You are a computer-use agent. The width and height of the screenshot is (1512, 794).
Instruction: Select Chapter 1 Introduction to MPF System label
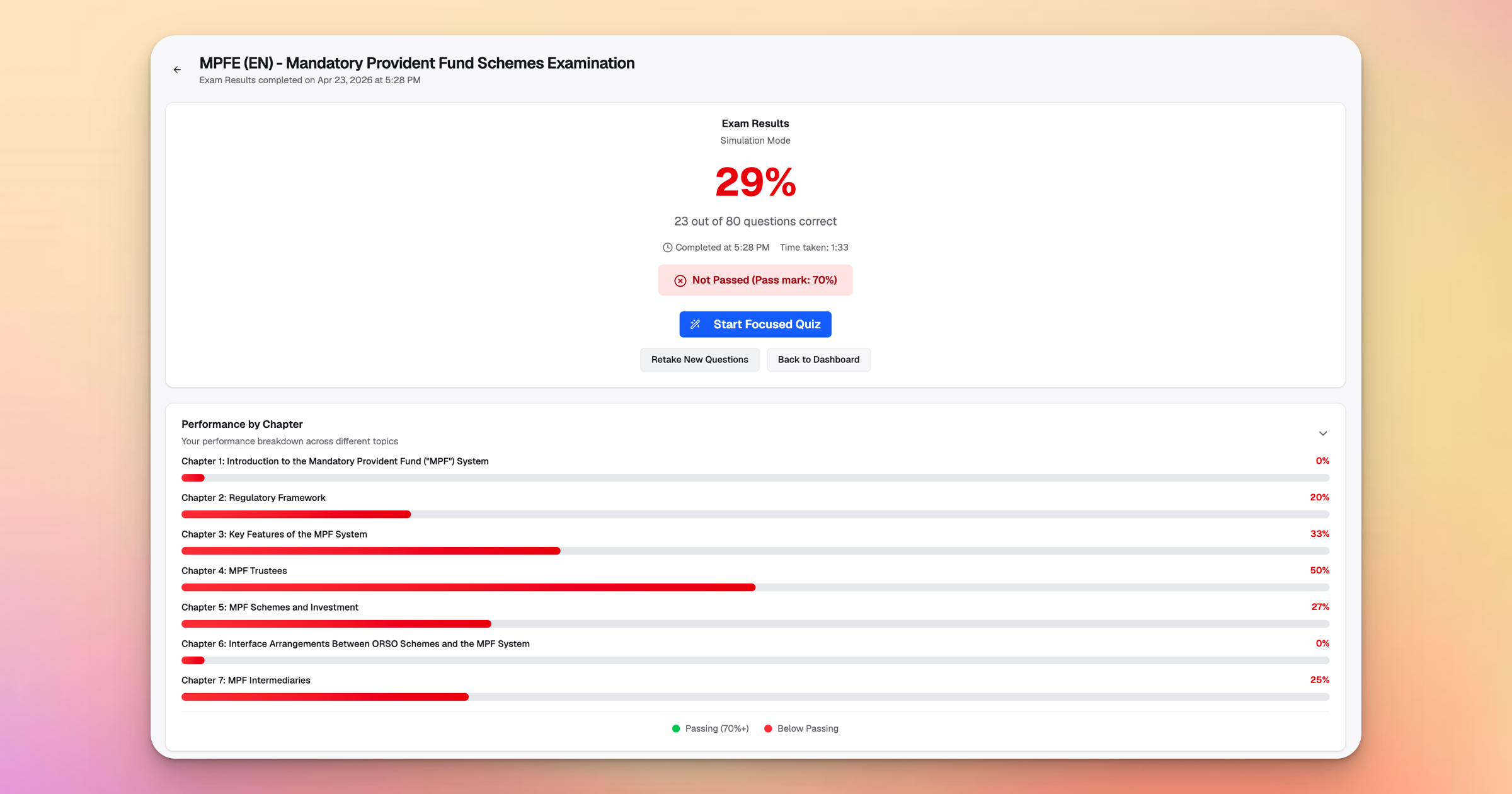click(335, 461)
